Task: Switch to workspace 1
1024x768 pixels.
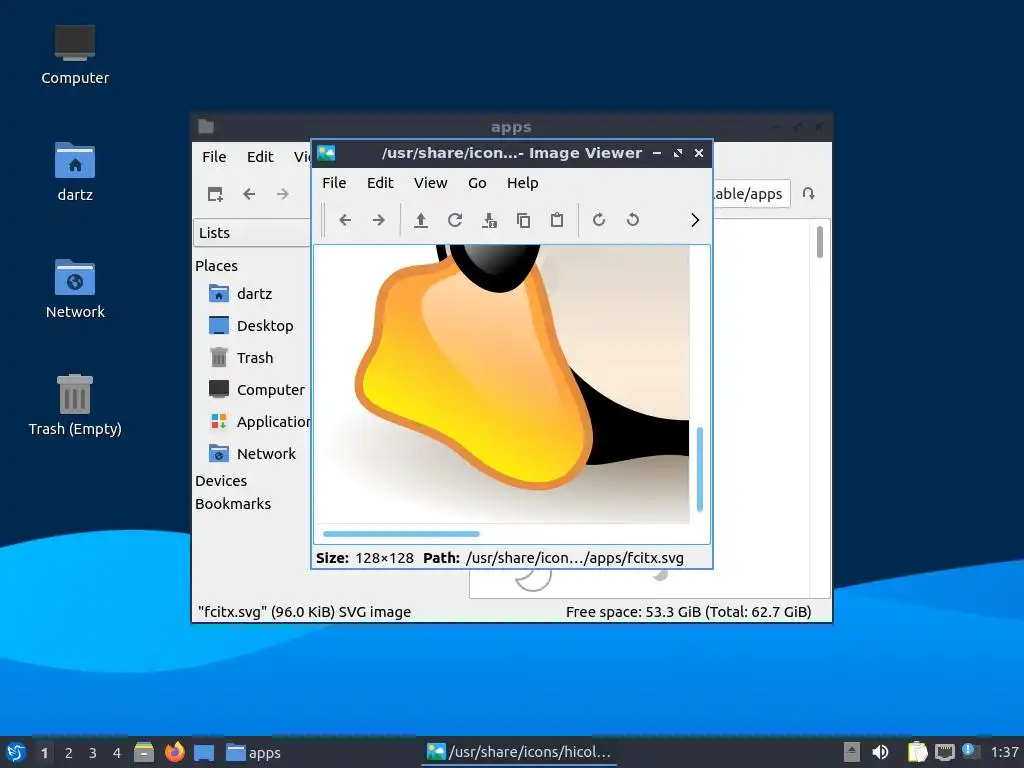Action: pos(44,753)
